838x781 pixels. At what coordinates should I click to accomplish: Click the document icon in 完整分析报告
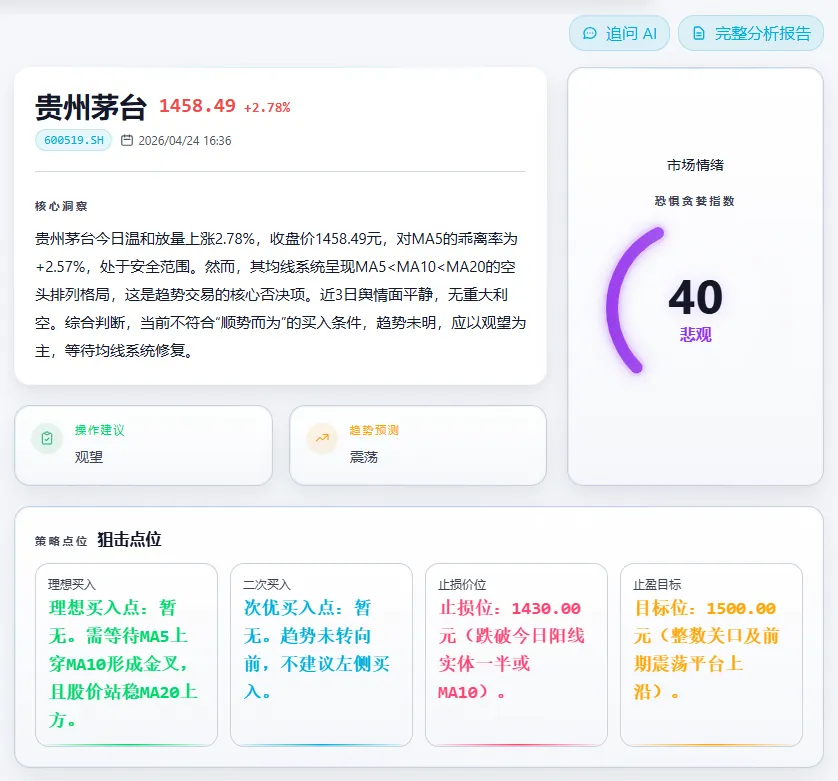click(x=699, y=34)
